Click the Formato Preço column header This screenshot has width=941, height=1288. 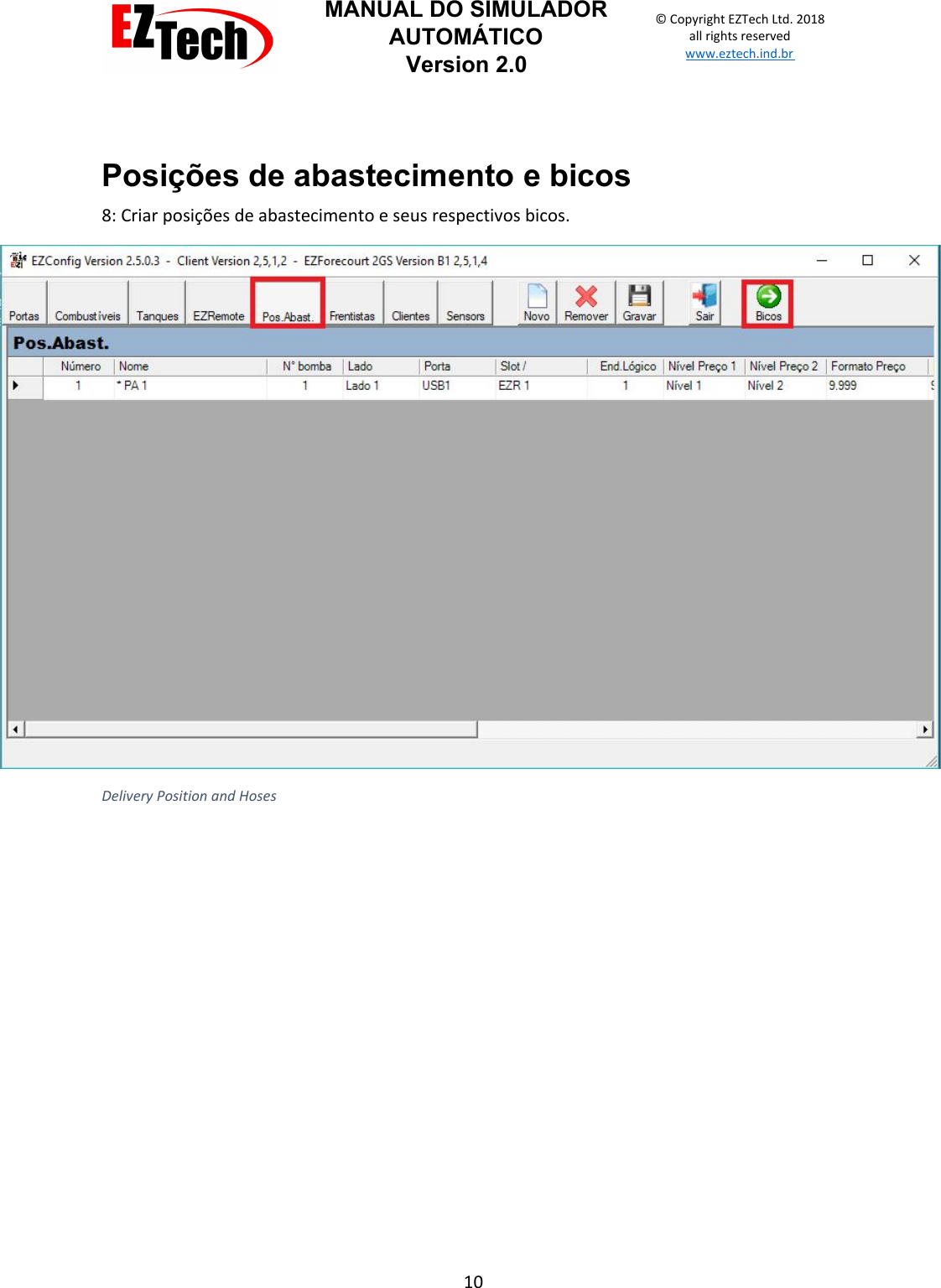tap(877, 366)
